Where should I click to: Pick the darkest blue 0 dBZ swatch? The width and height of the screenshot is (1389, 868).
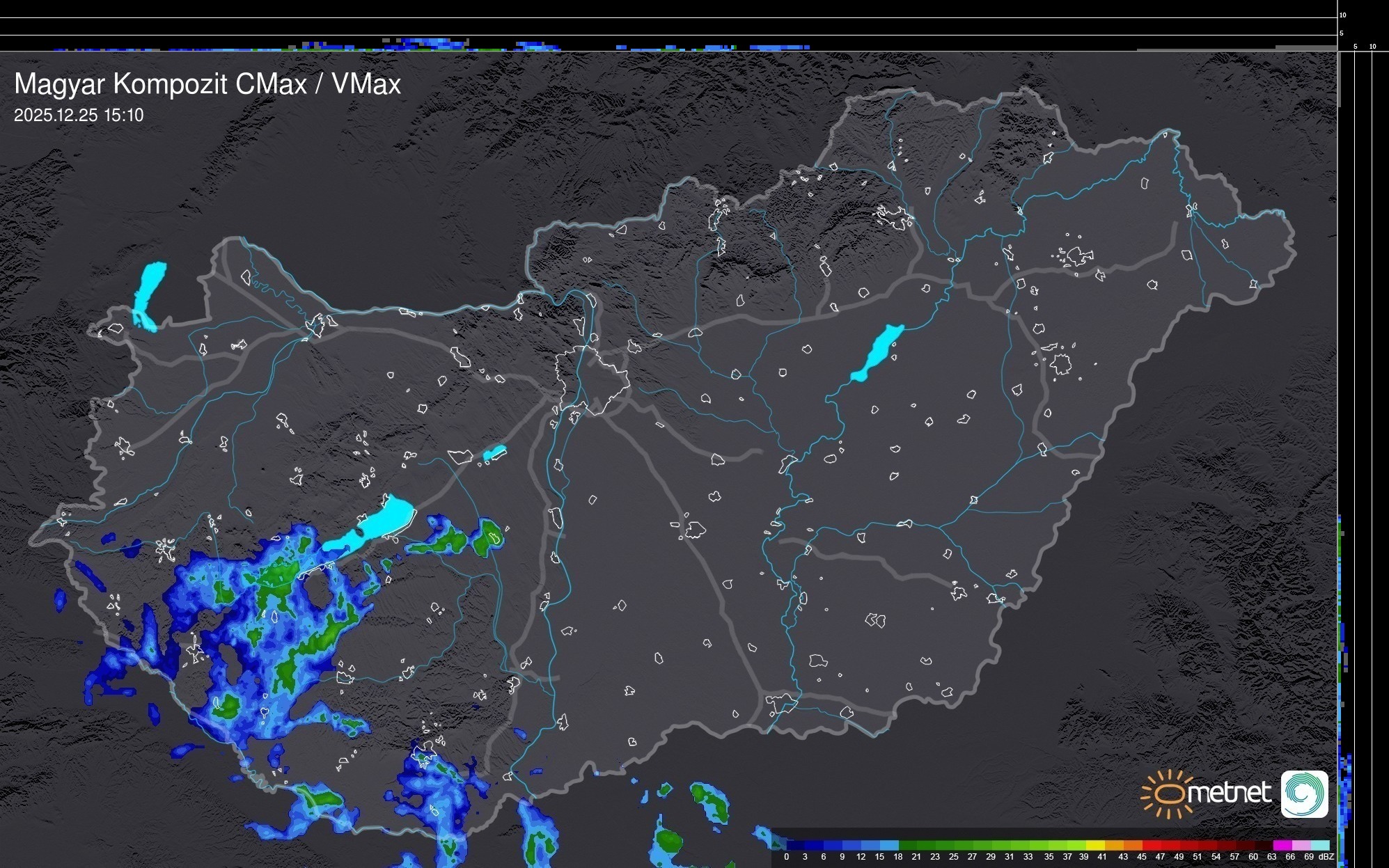(795, 845)
